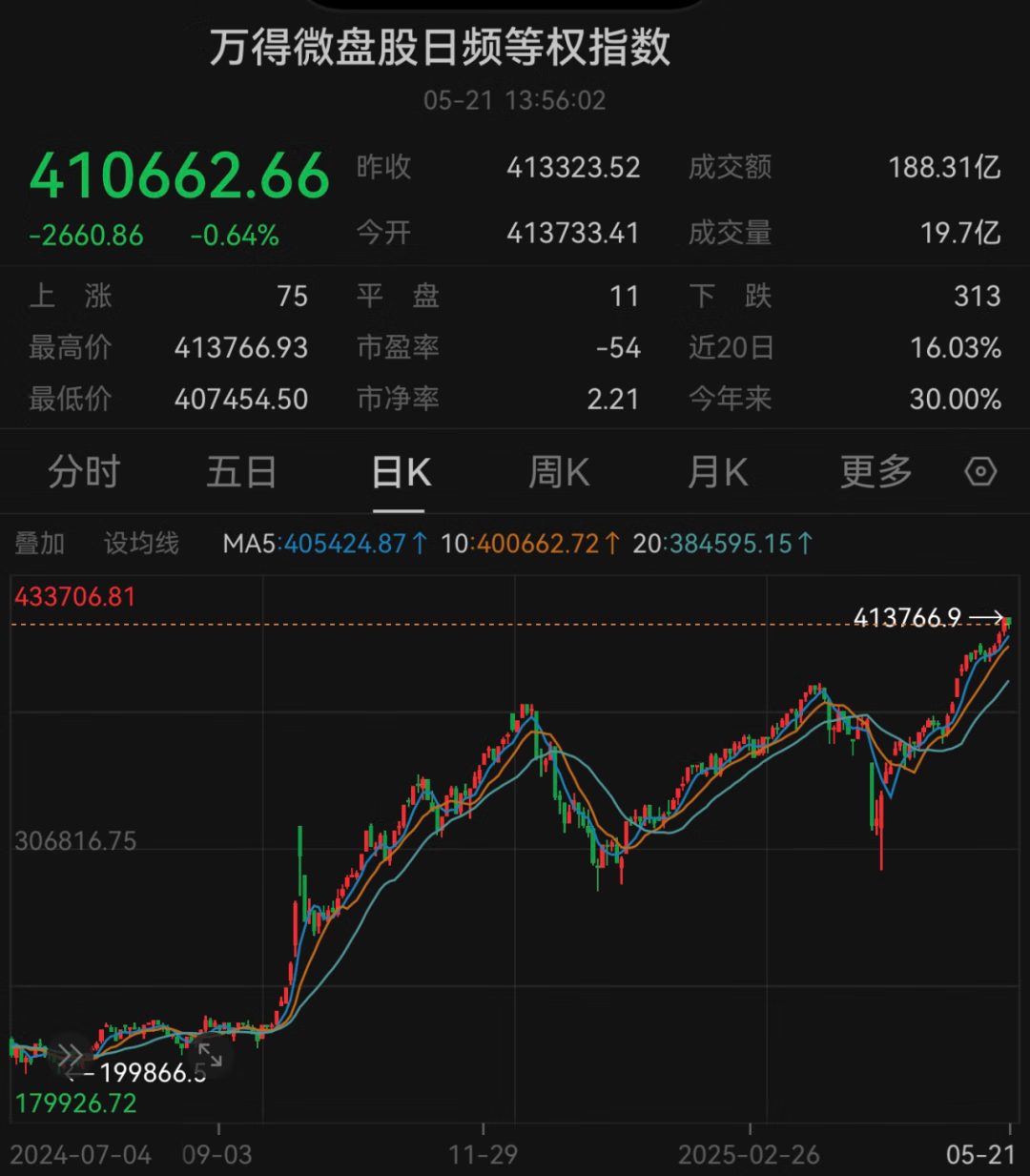This screenshot has width=1030, height=1176.
Task: Tap the 市盈率 label
Action: (x=398, y=348)
